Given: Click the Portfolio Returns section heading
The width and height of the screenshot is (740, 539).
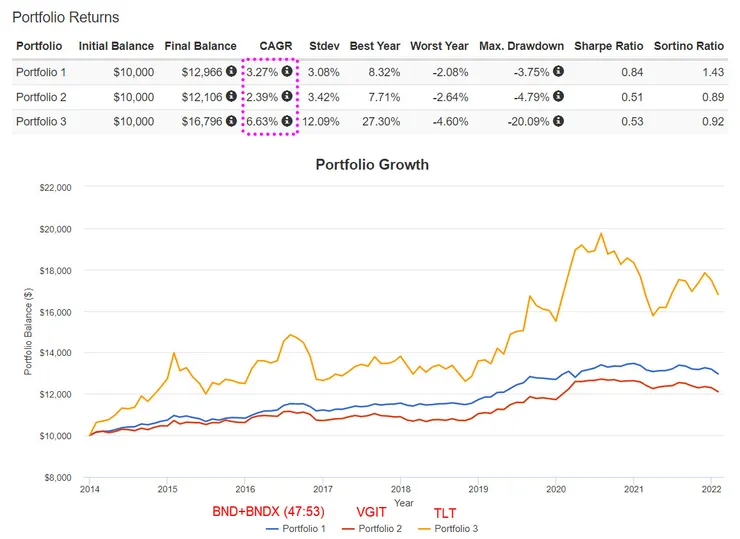Looking at the screenshot, I should click(x=65, y=17).
